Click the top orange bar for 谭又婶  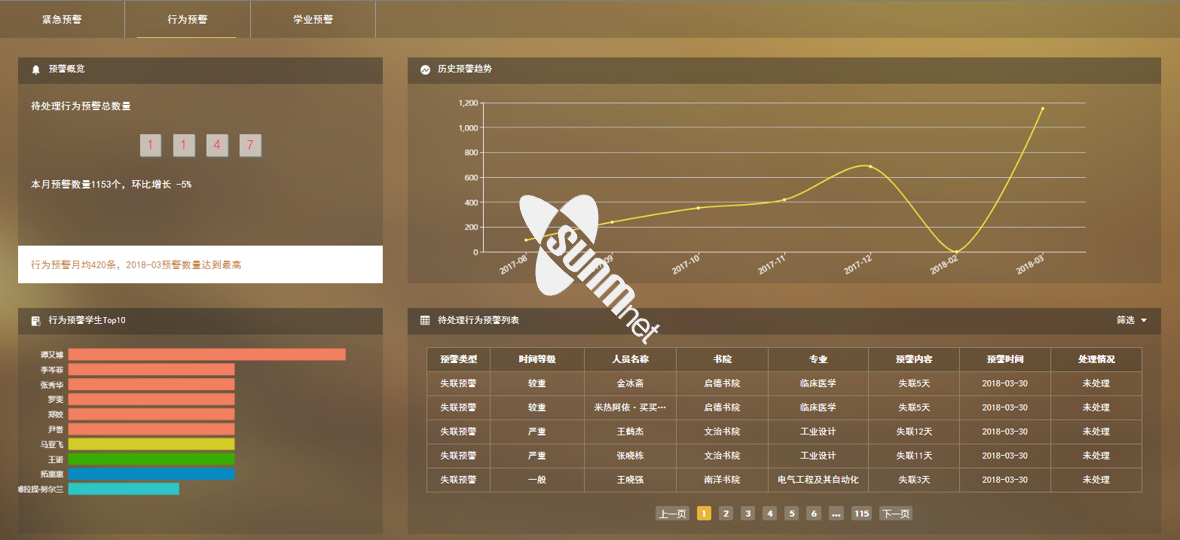(206, 354)
